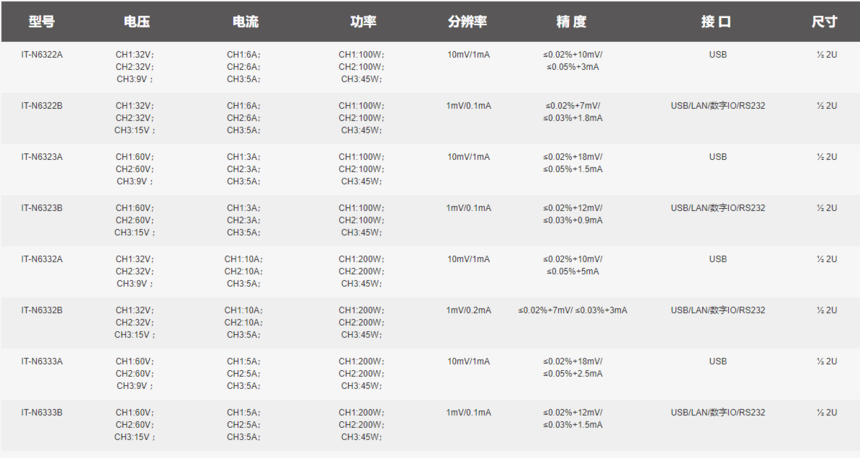860x458 pixels.
Task: Click the 分辨率 column header
Action: pyautogui.click(x=467, y=22)
